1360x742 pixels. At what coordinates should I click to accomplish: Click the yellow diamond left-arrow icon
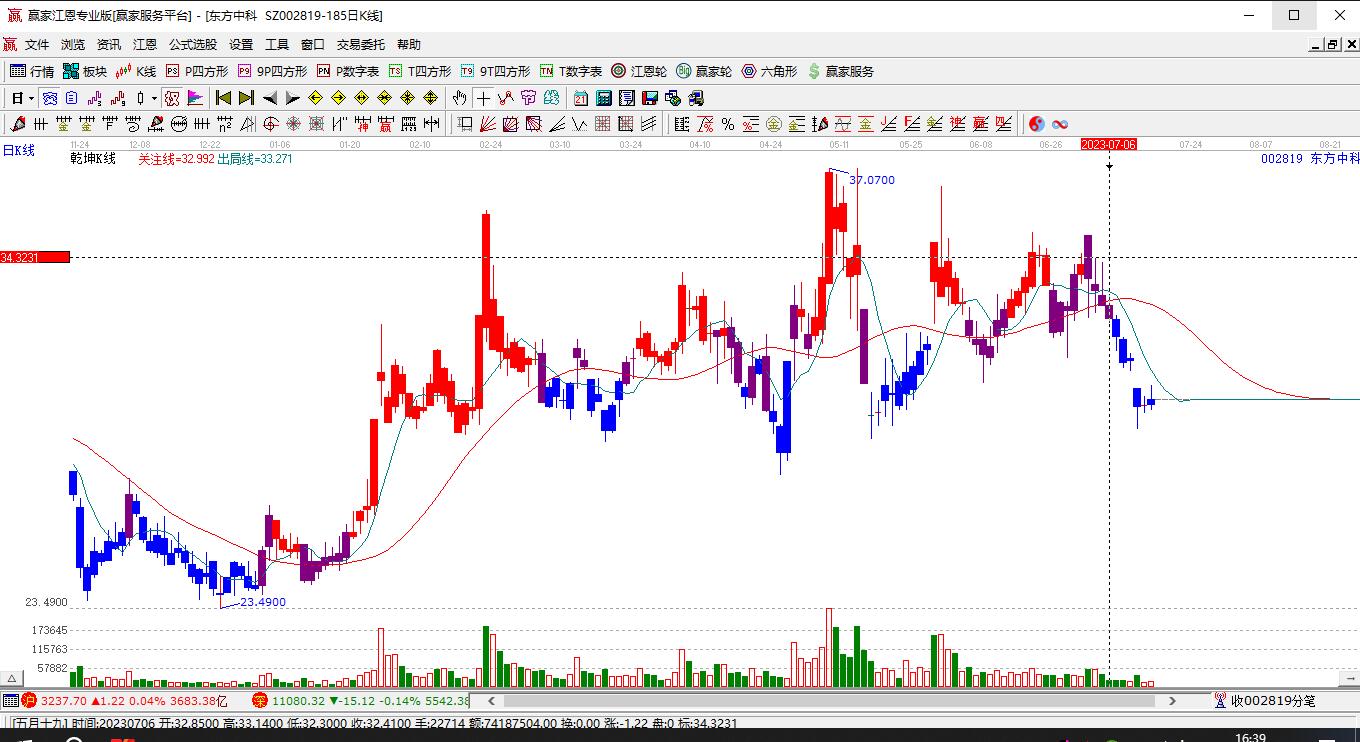pos(316,98)
